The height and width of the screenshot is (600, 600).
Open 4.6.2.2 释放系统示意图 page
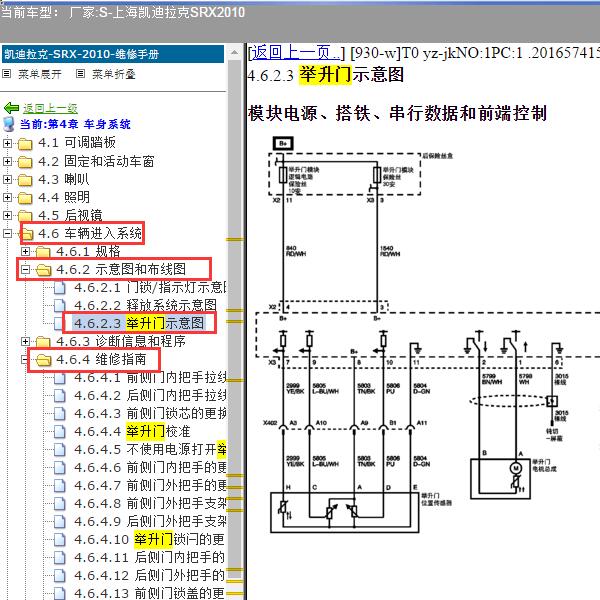click(x=145, y=305)
